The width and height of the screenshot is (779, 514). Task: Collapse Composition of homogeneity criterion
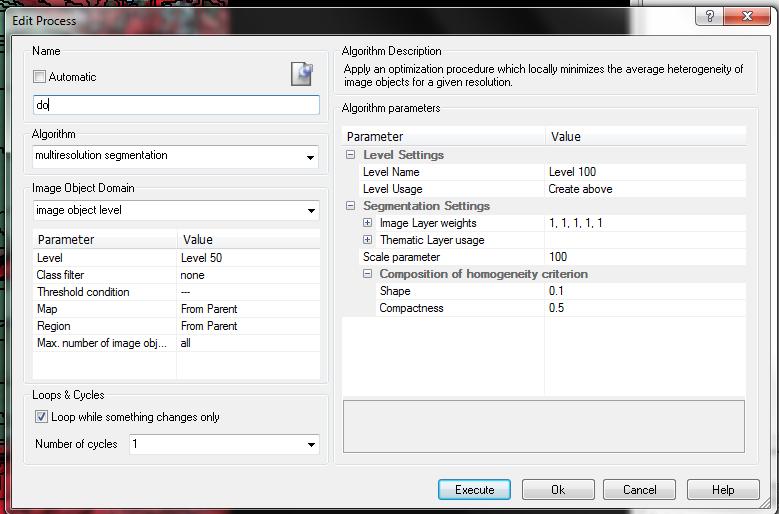pos(368,274)
